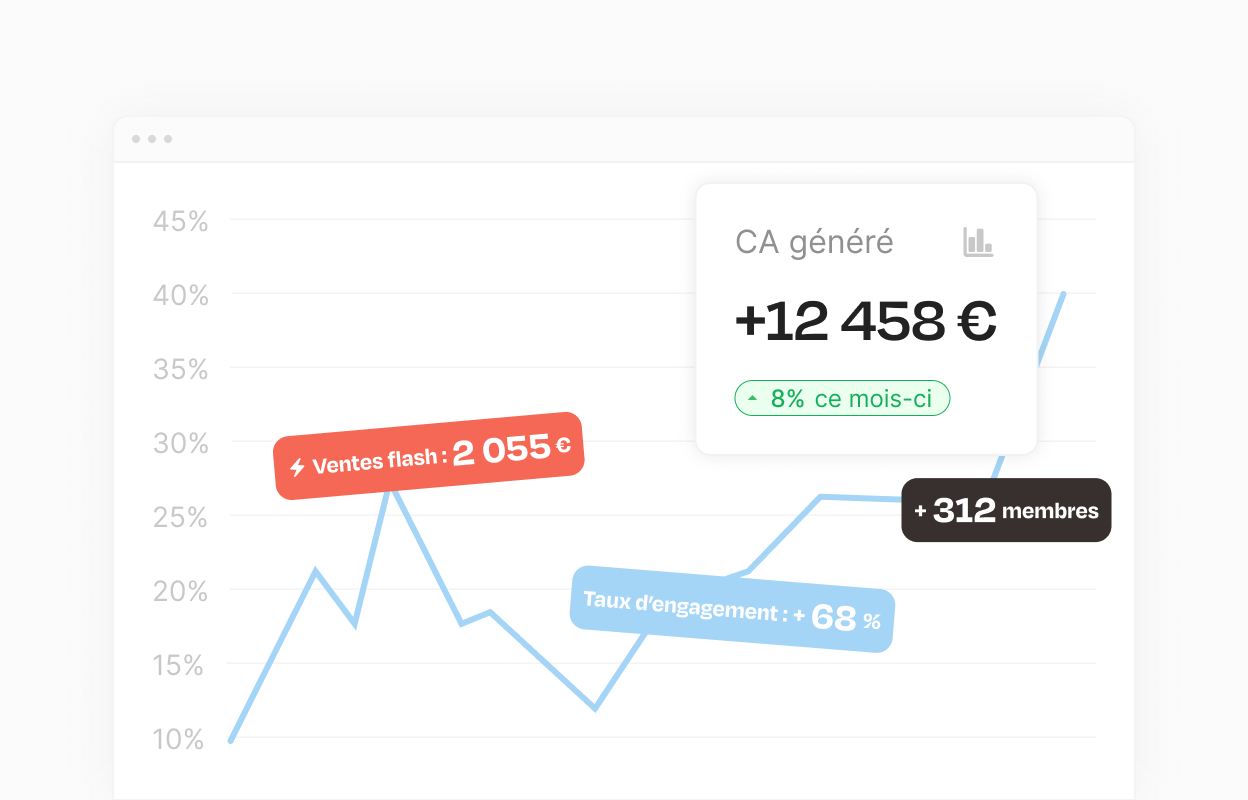Click the 40% y-axis label
This screenshot has width=1248, height=800.
(181, 296)
